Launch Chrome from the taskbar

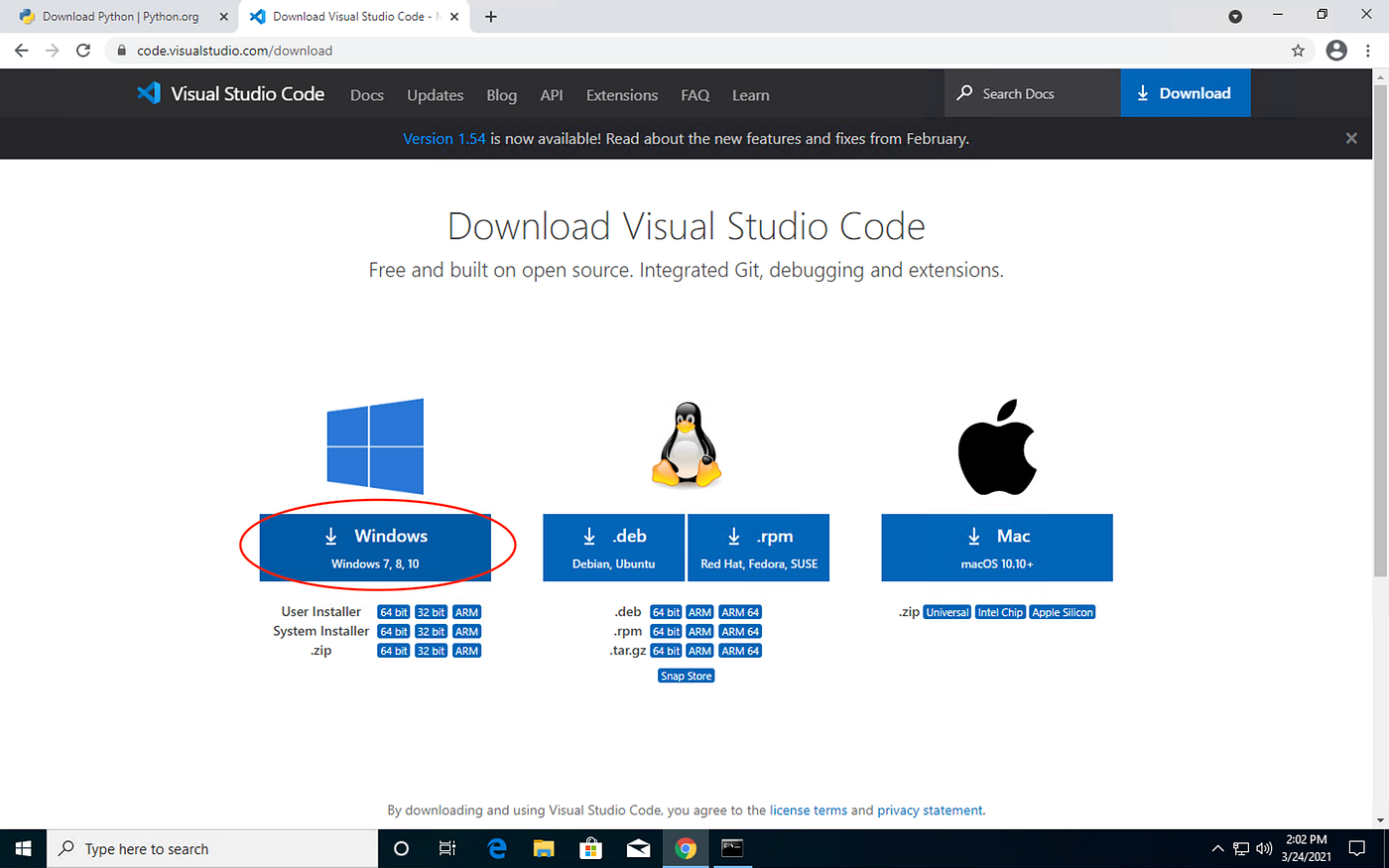point(685,848)
